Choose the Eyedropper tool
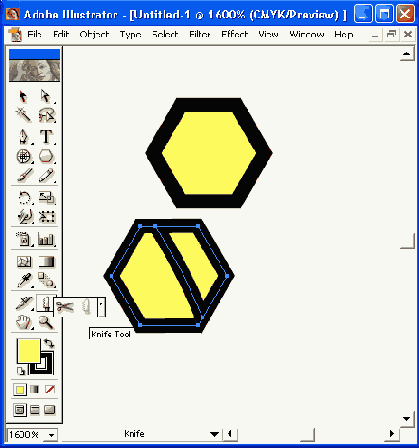 coord(24,280)
